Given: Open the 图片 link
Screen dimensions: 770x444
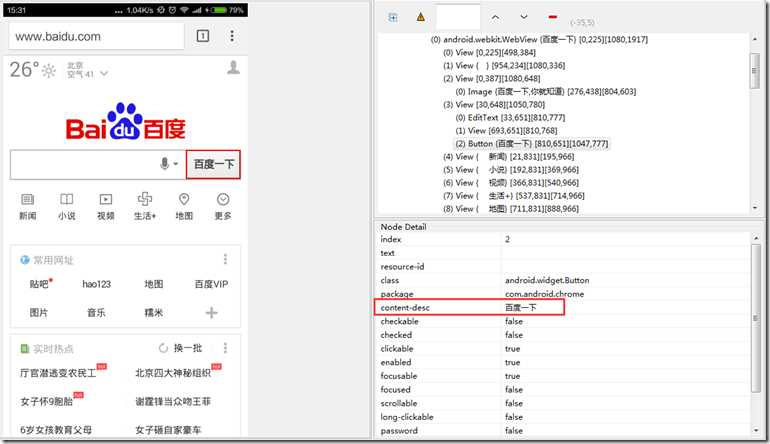Looking at the screenshot, I should [x=39, y=312].
